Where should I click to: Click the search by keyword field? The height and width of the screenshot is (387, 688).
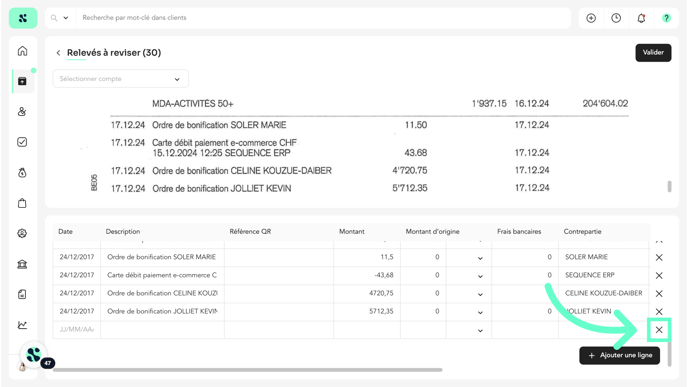[x=323, y=18]
